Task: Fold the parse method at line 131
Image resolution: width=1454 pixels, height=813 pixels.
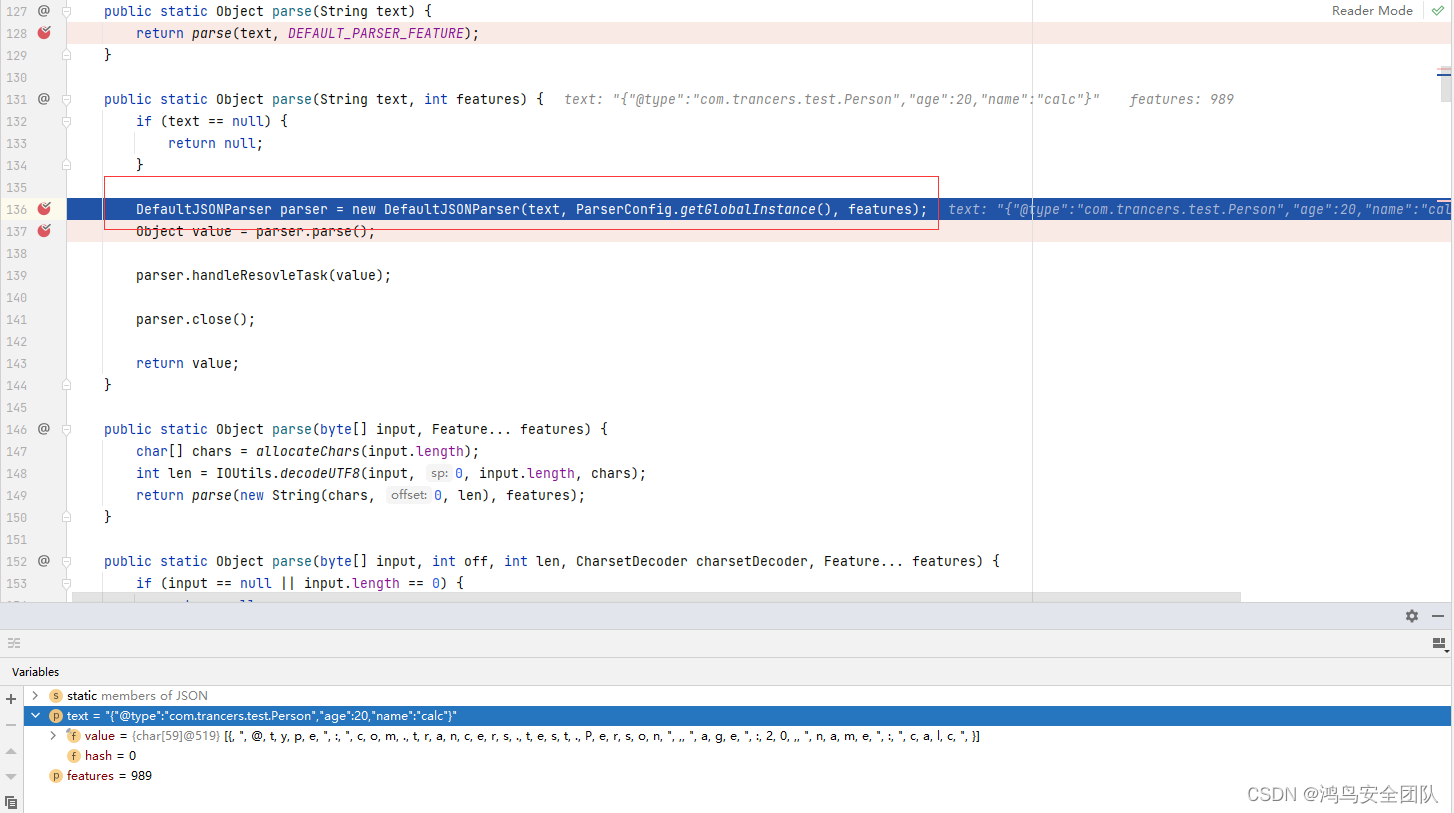Action: click(67, 99)
